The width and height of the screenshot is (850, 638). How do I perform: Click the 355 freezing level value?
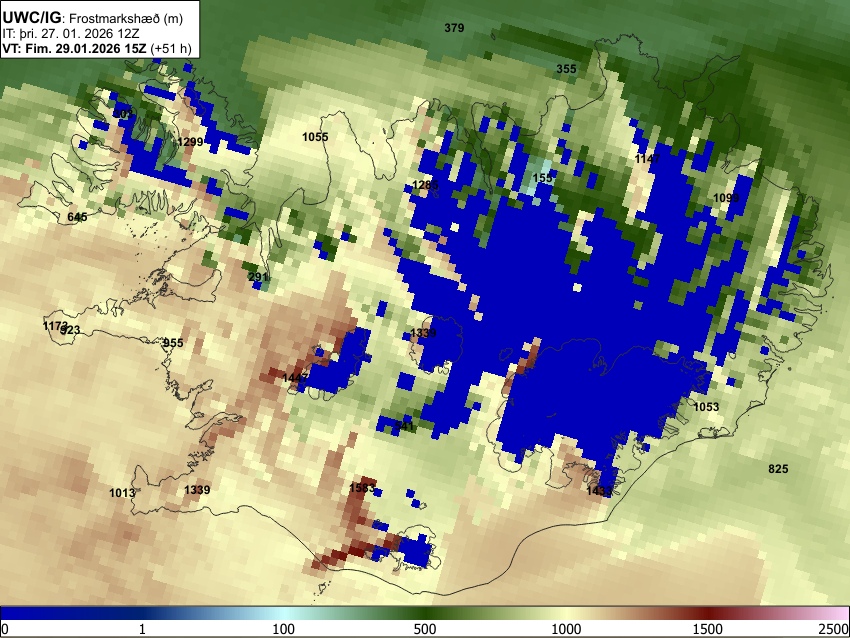566,69
